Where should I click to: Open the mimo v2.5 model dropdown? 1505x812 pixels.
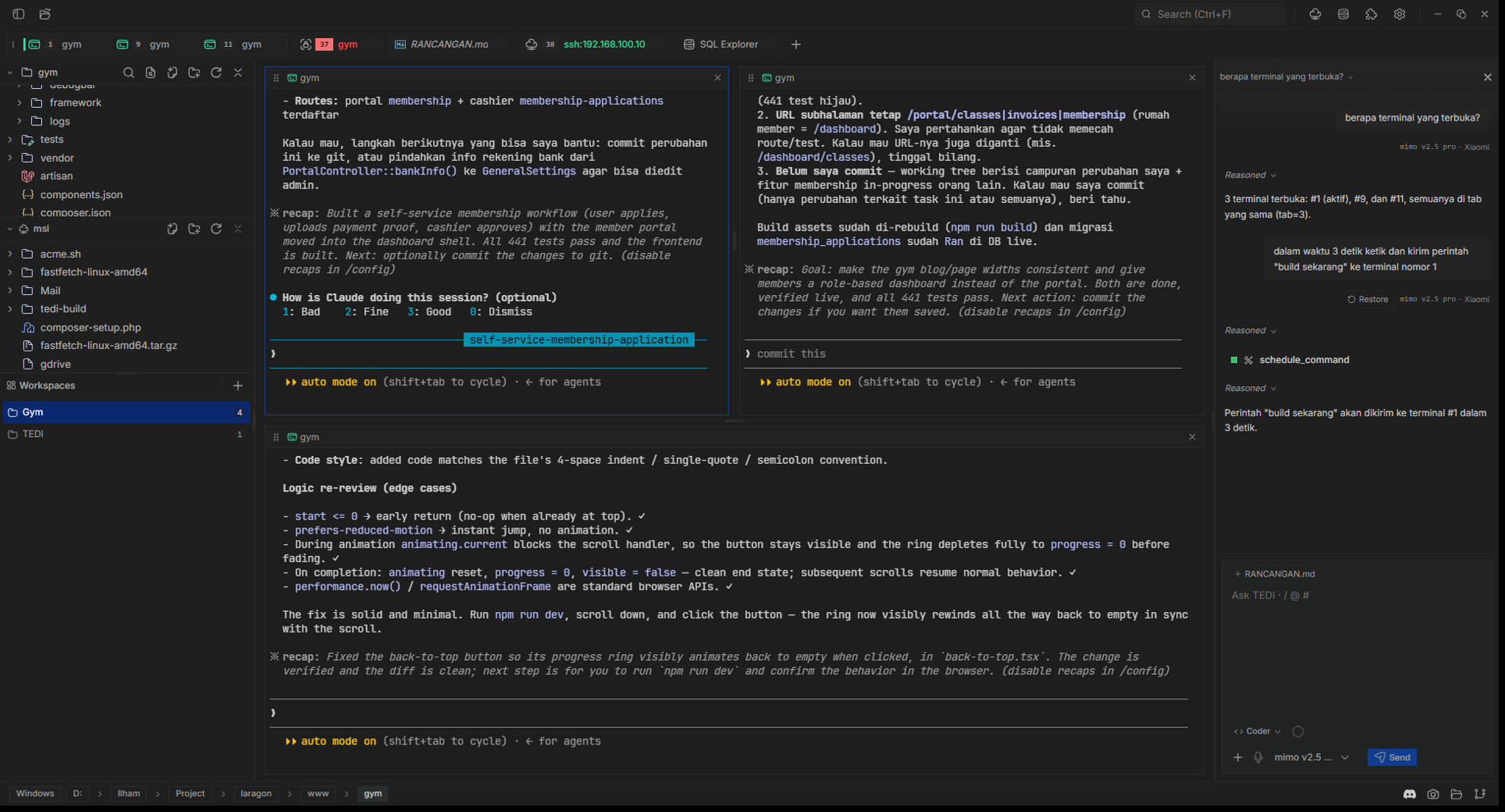[1311, 757]
